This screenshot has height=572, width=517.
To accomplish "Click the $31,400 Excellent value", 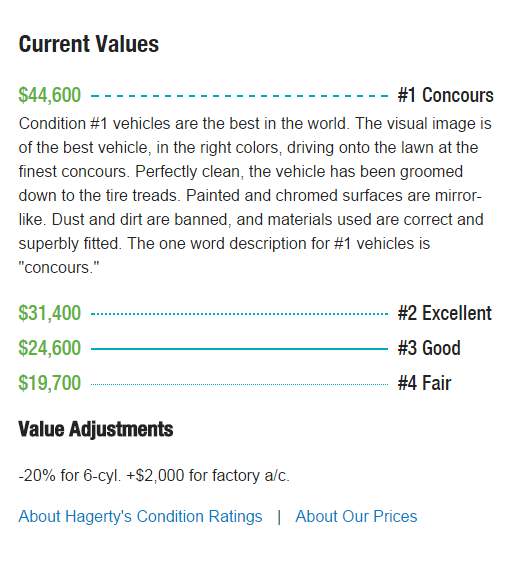I will pyautogui.click(x=50, y=313).
